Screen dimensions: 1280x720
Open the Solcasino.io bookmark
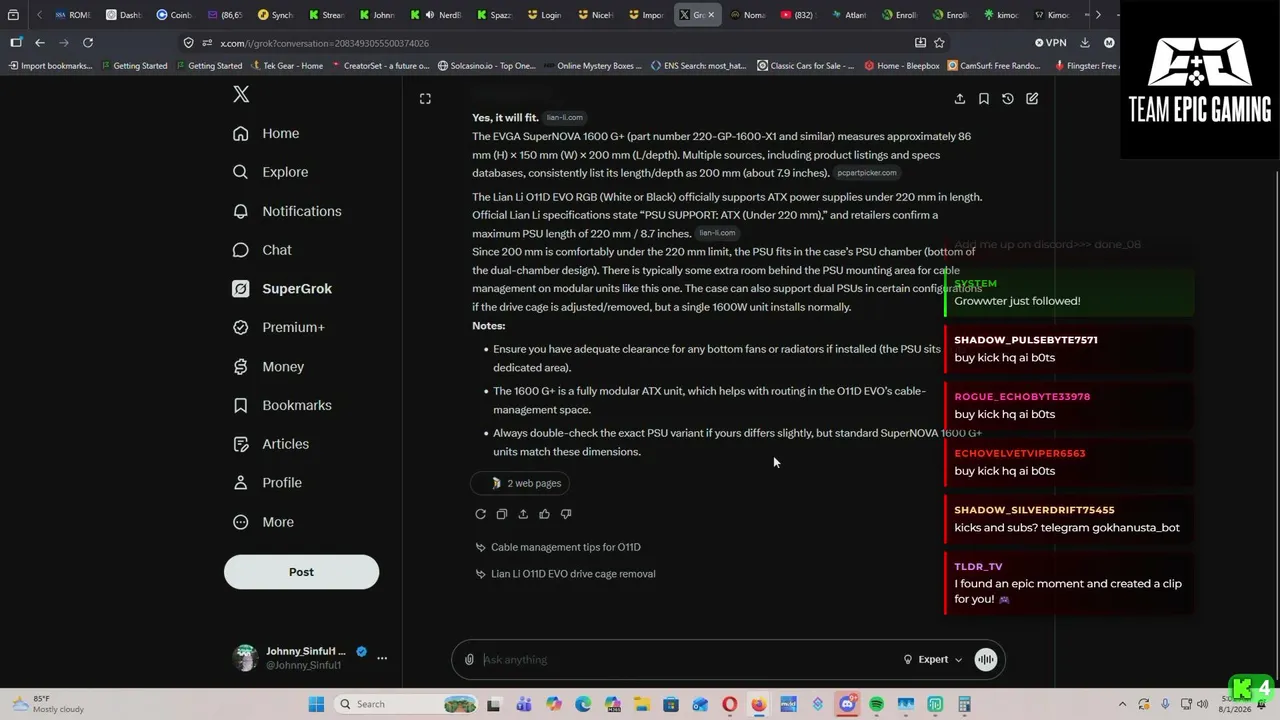point(485,66)
